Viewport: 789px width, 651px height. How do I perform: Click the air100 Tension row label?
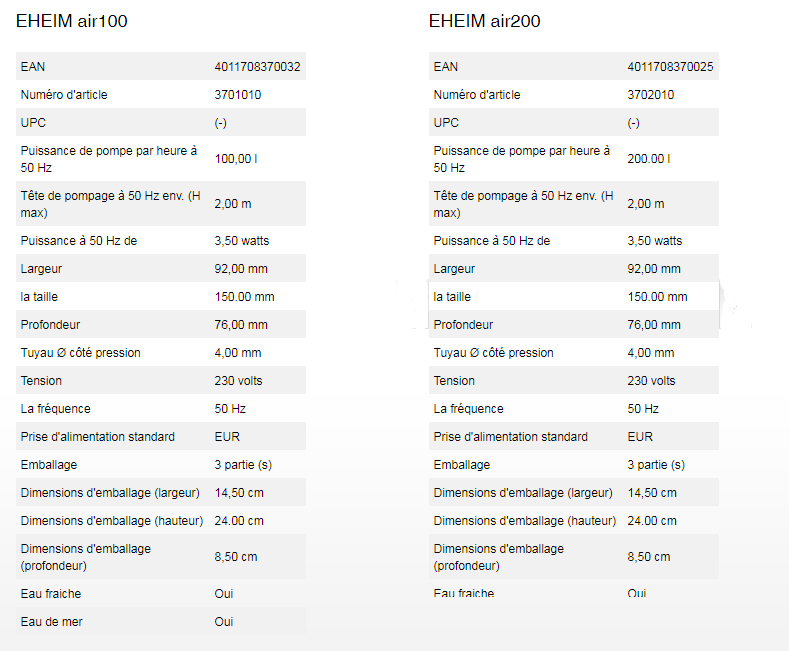click(x=41, y=381)
